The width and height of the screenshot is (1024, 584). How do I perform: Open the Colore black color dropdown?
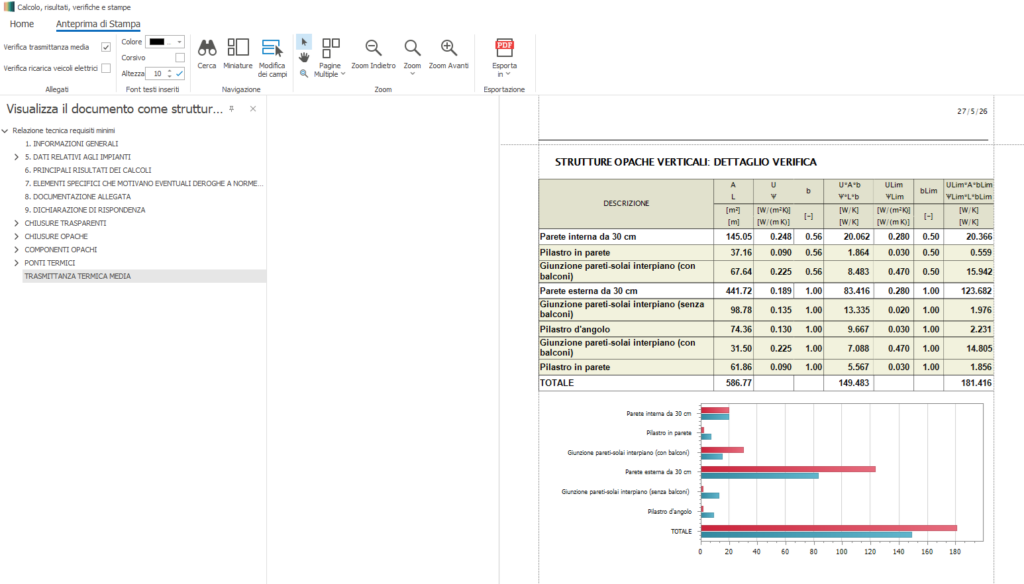click(165, 42)
